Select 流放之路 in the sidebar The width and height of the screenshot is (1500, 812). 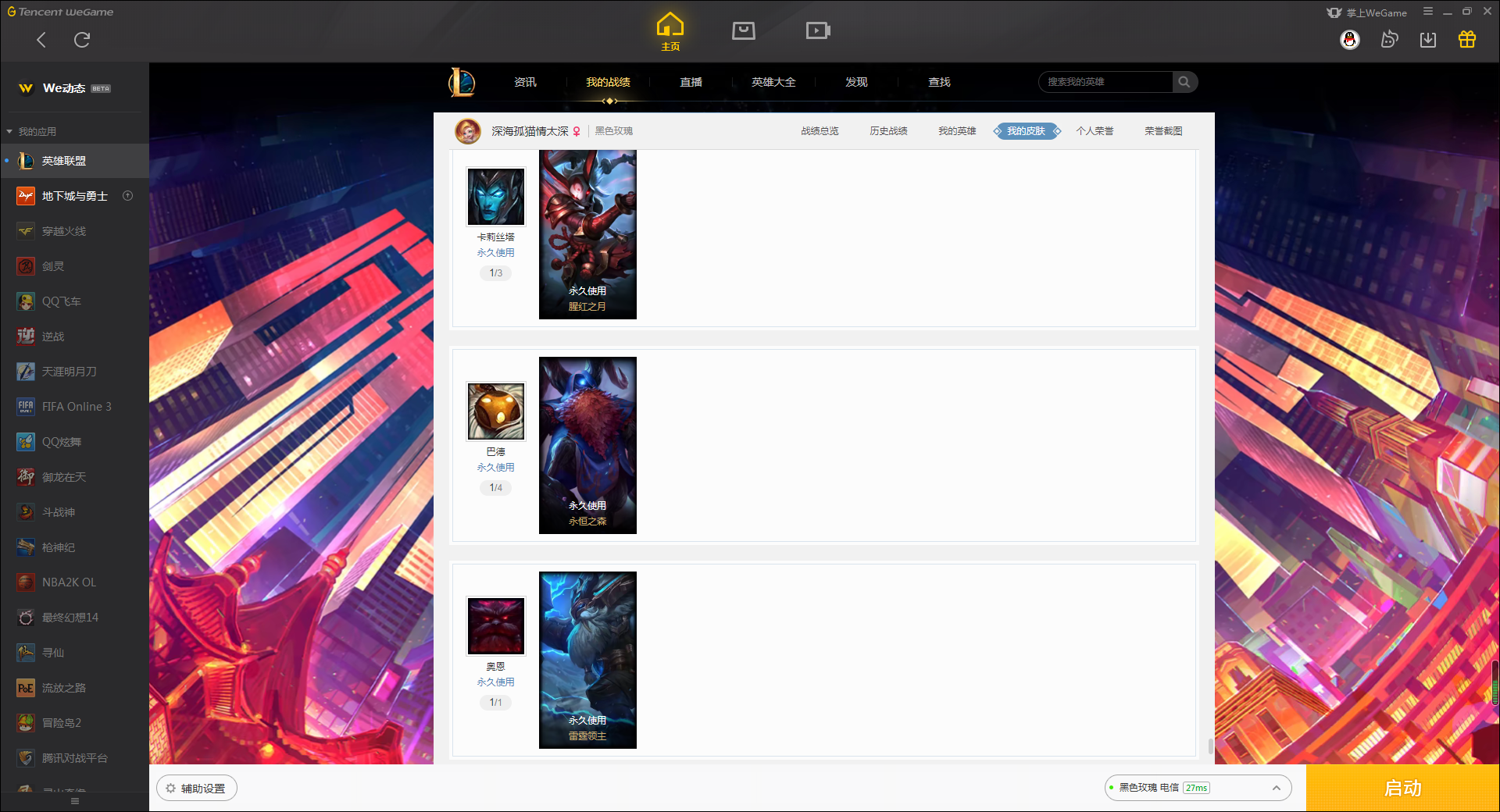point(74,688)
